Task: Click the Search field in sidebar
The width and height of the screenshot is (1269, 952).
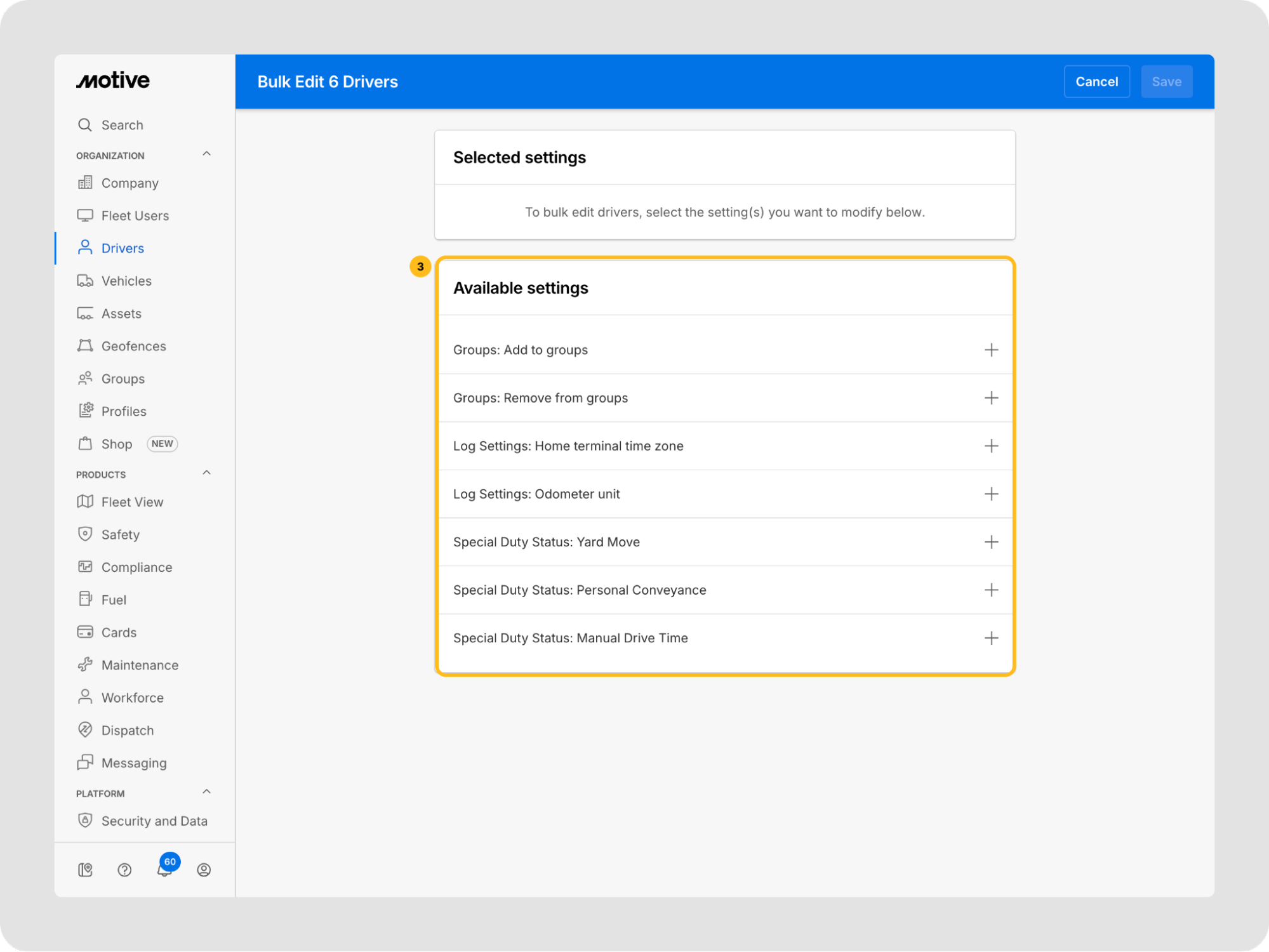Action: 122,125
